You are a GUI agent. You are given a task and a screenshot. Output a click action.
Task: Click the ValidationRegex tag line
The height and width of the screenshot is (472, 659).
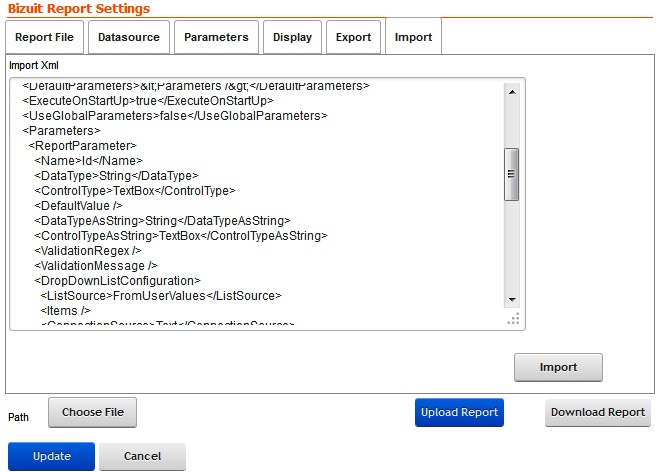click(88, 251)
